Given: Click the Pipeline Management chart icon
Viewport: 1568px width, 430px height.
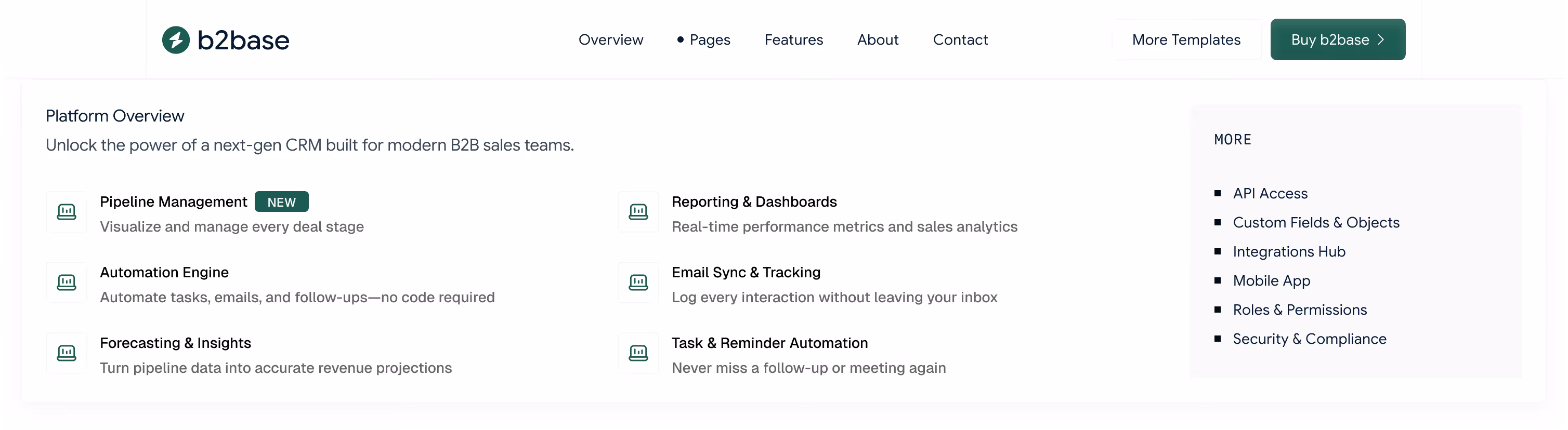Looking at the screenshot, I should click(x=67, y=212).
